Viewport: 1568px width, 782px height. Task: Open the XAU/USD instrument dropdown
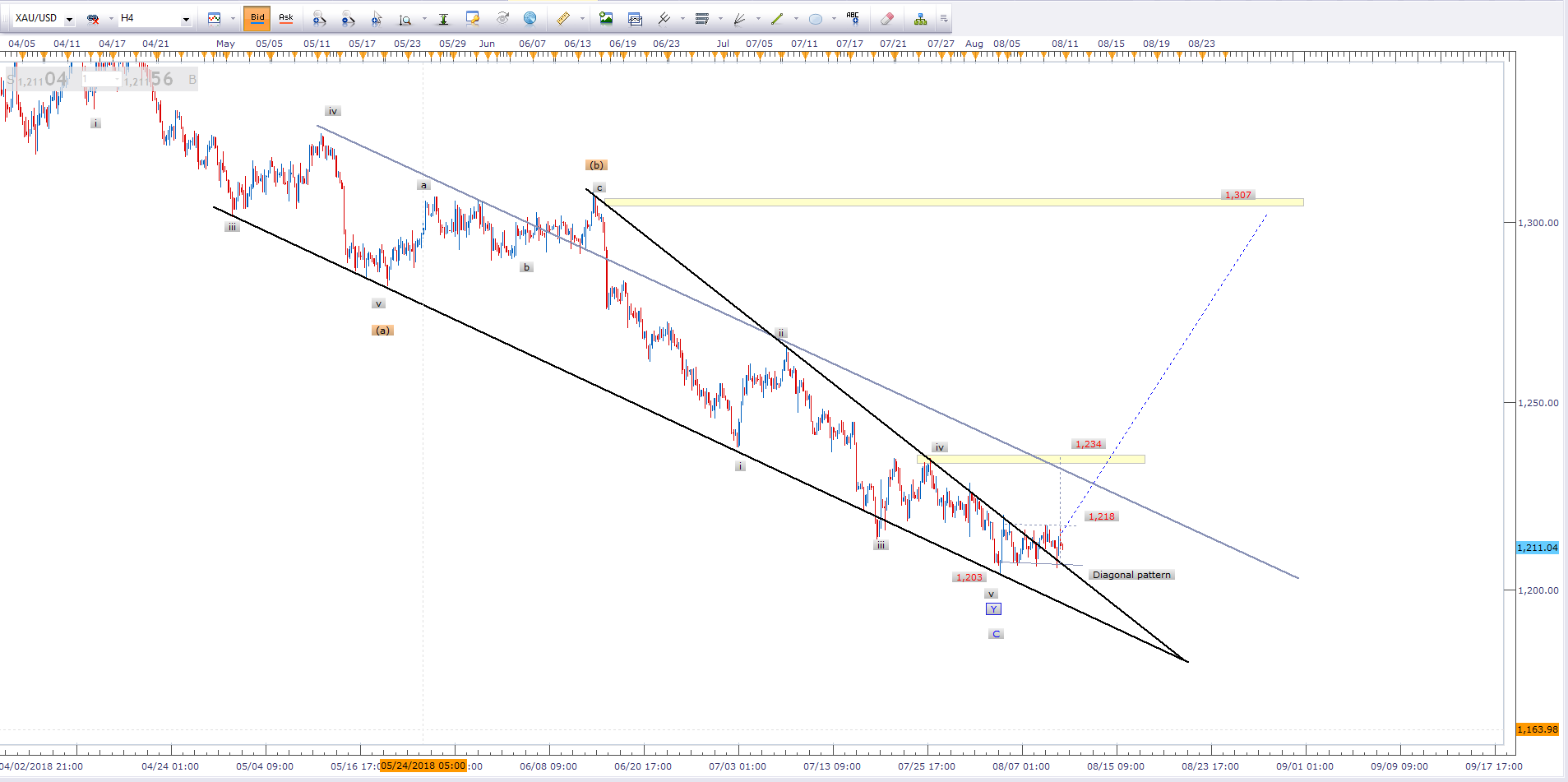pos(69,19)
